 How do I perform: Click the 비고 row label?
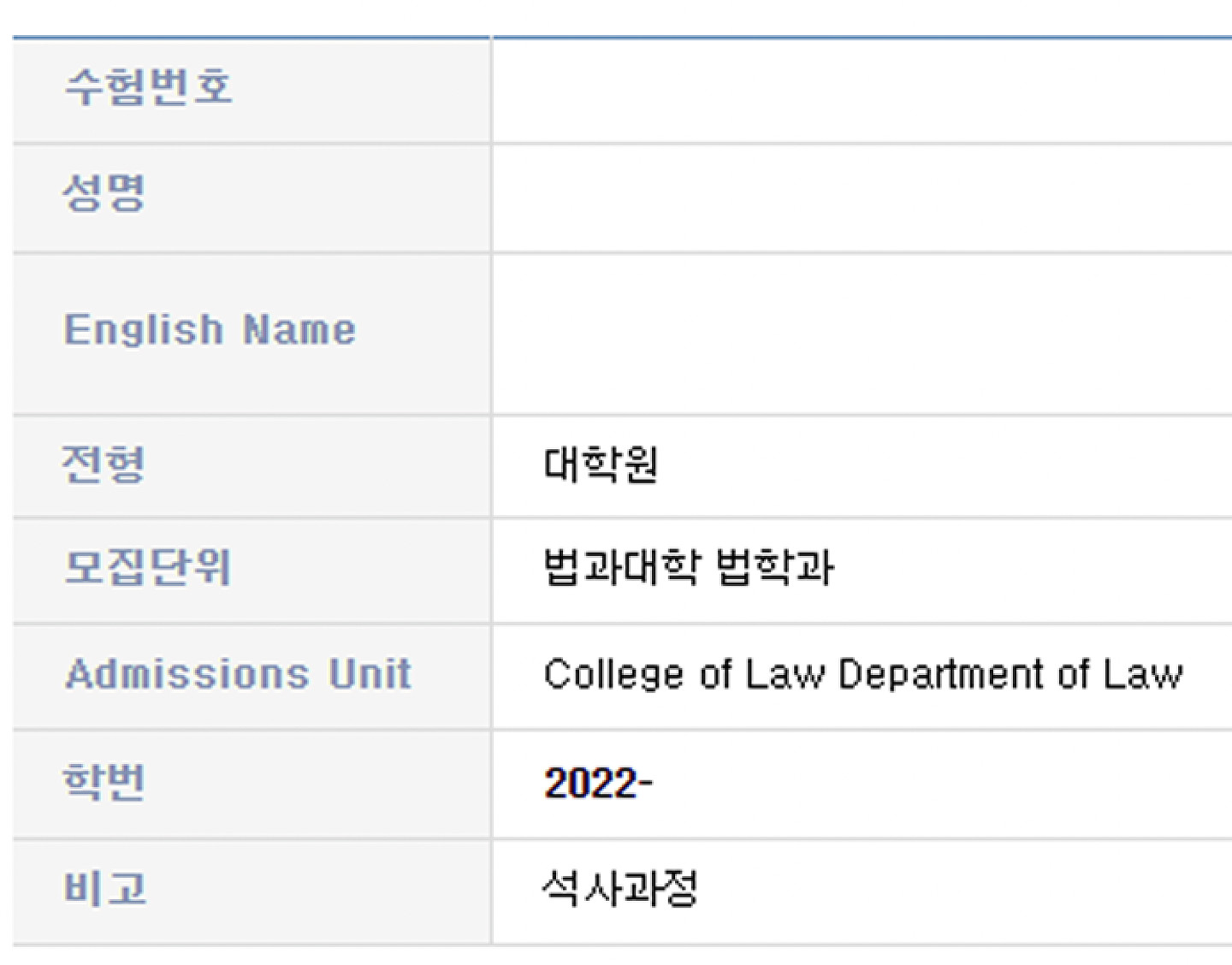click(104, 889)
